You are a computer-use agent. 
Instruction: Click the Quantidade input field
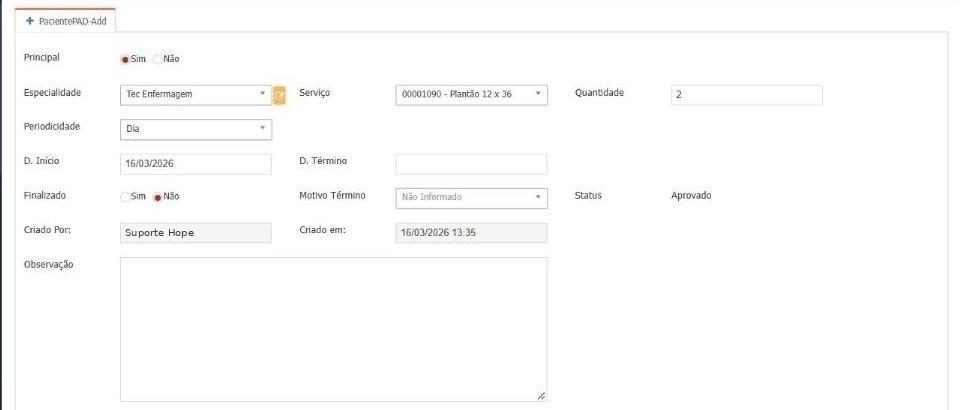[746, 95]
